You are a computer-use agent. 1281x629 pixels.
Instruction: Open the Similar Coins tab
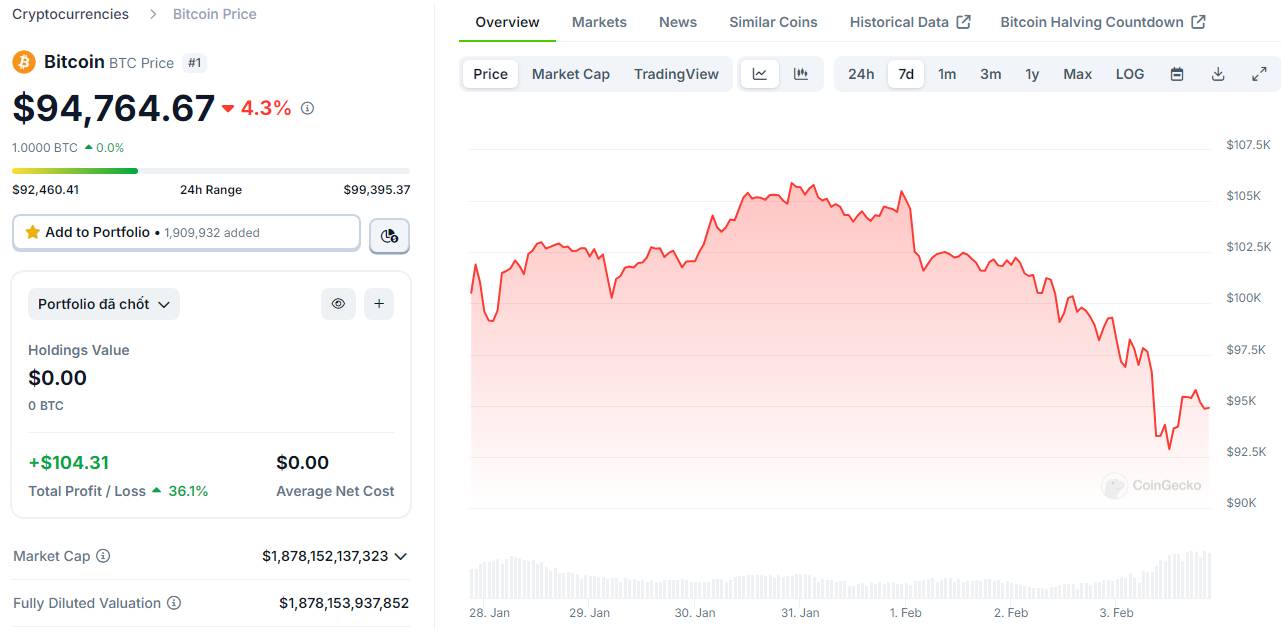tap(773, 22)
